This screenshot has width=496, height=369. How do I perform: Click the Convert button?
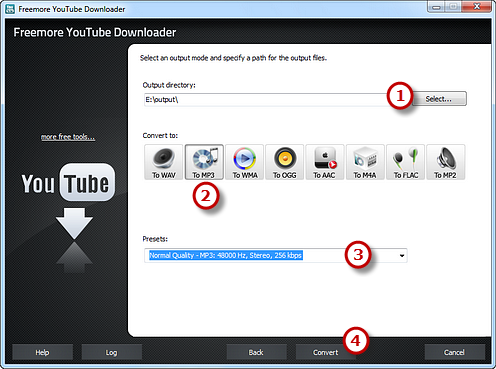325,352
